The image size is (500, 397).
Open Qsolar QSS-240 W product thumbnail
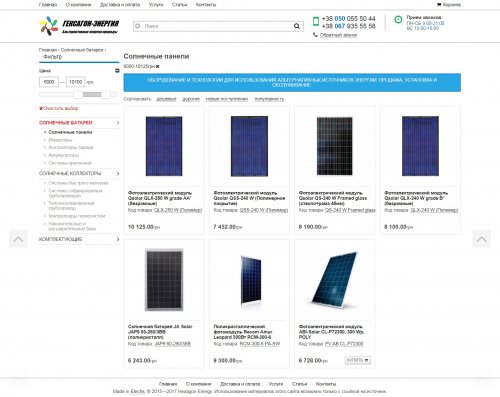pos(249,146)
